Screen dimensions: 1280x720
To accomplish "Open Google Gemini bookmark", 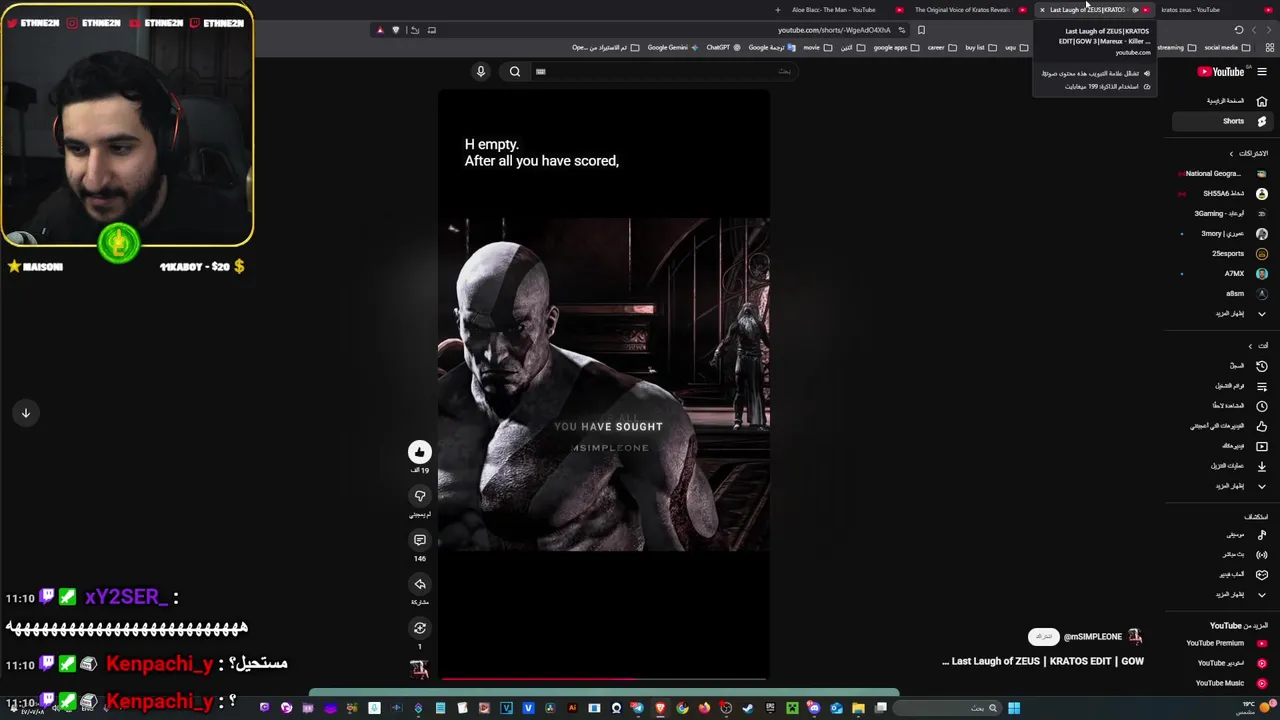I will pos(672,48).
